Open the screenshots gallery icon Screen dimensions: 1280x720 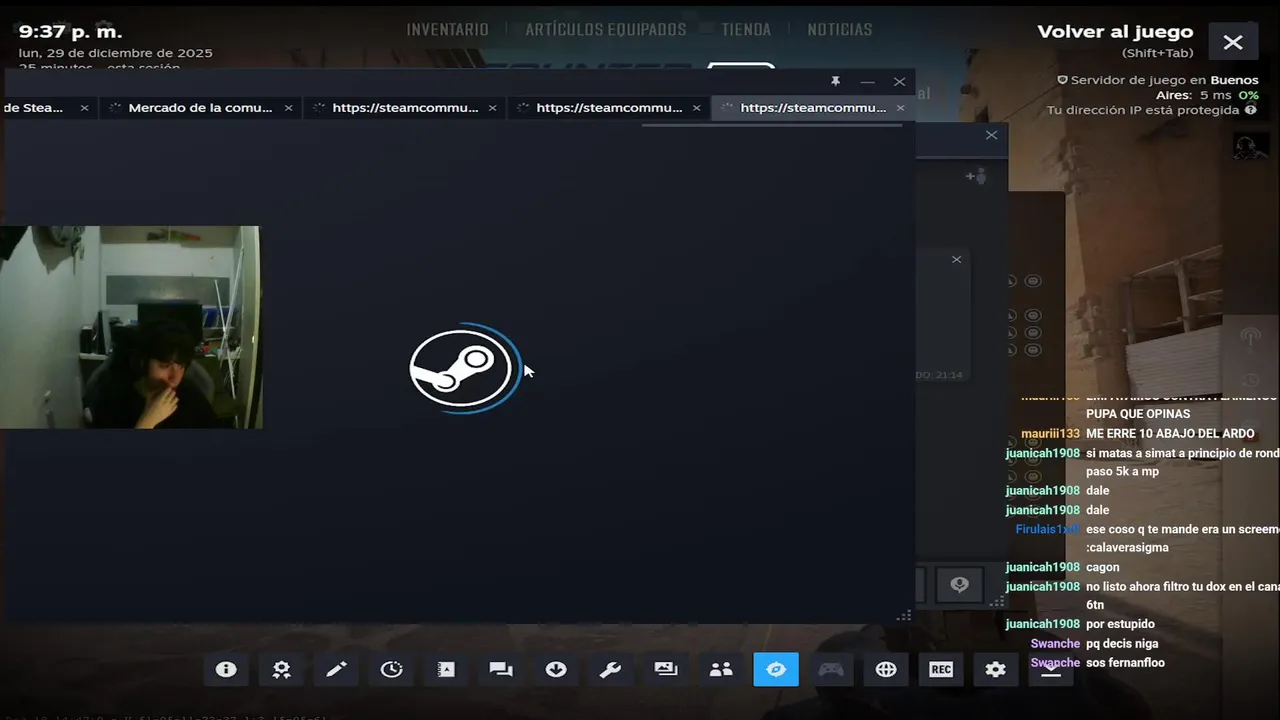click(666, 669)
